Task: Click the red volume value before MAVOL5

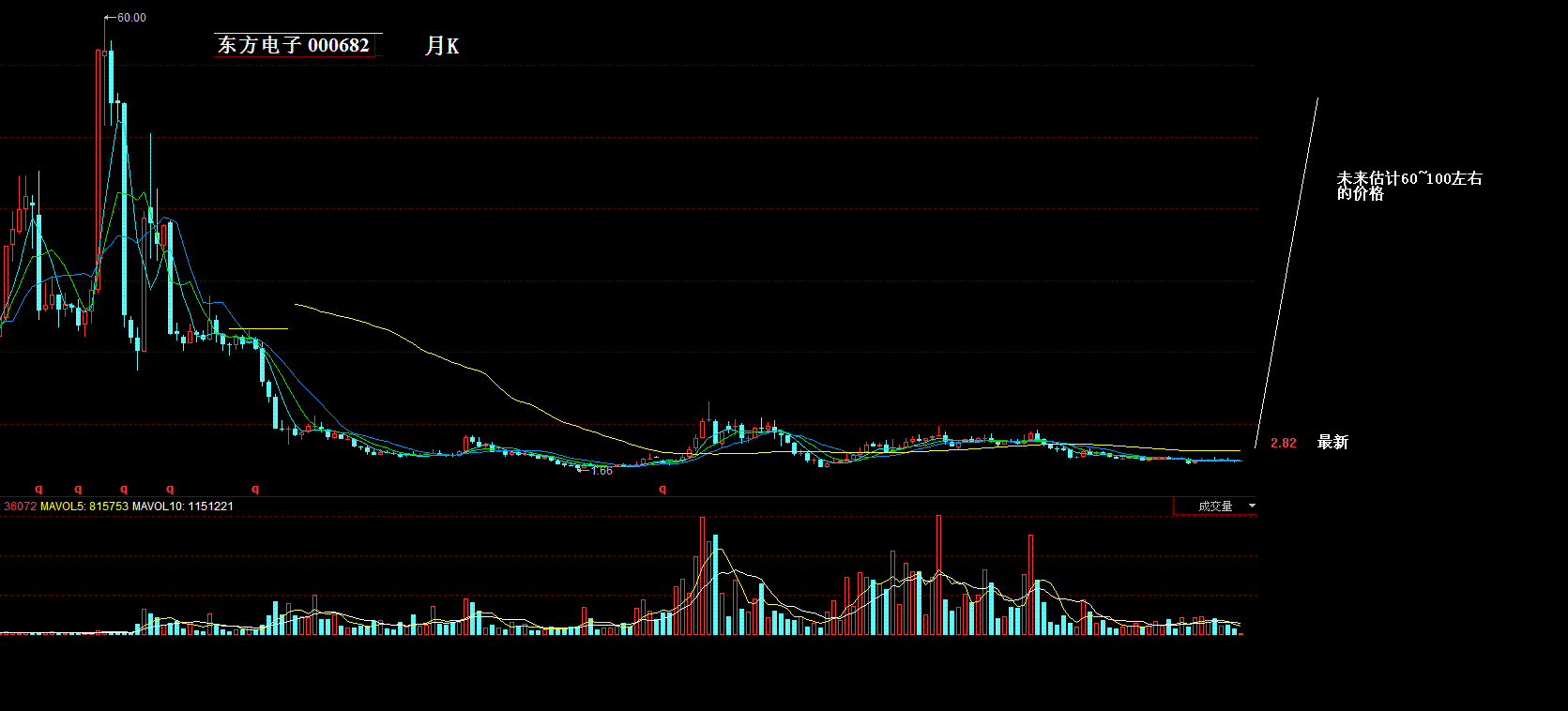Action: coord(20,507)
